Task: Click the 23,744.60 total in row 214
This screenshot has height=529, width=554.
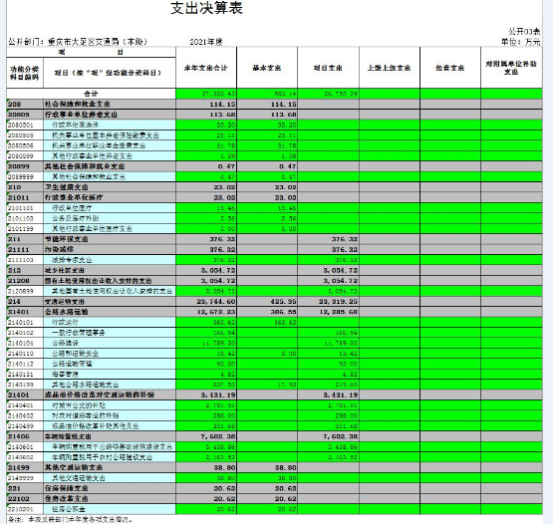Action: [x=216, y=301]
